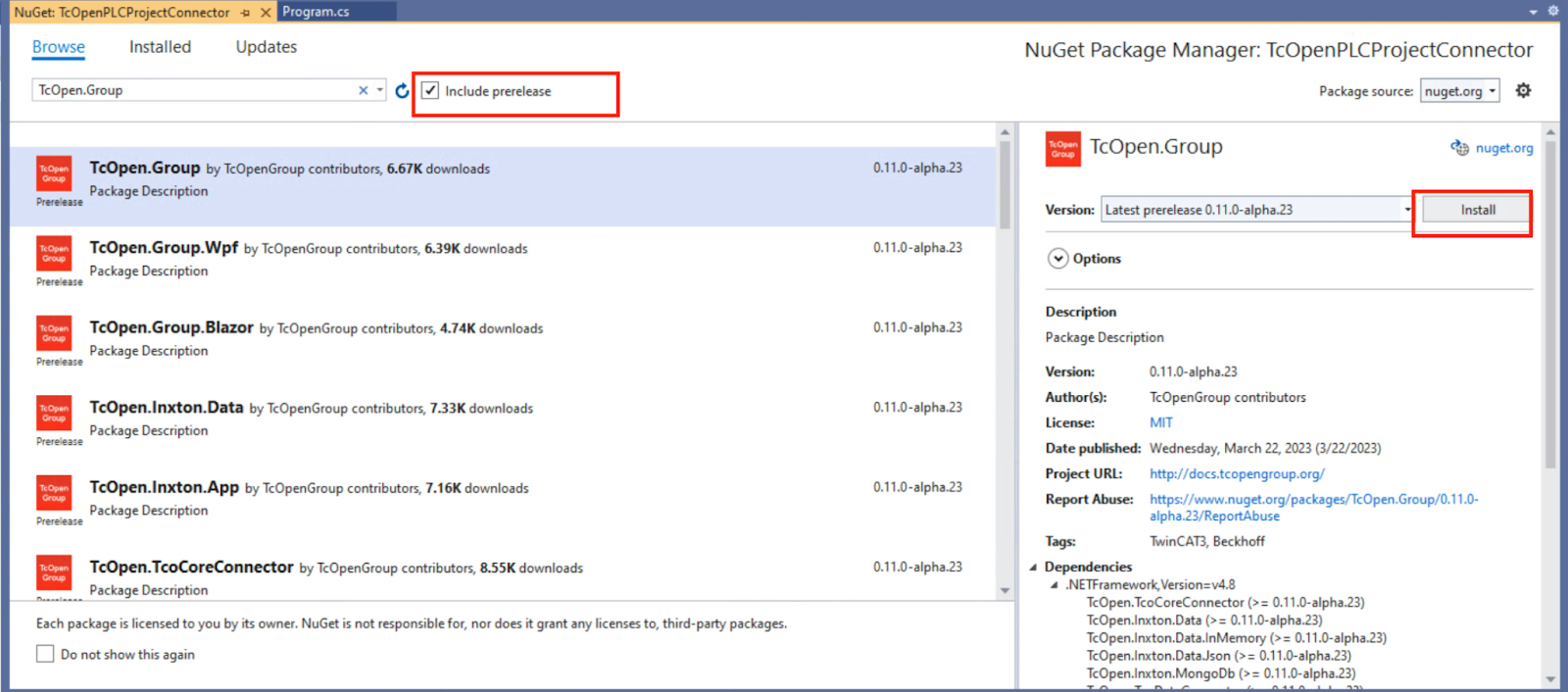Click the TcOpenGroup contributors author value
This screenshot has width=1568, height=692.
[x=1228, y=397]
